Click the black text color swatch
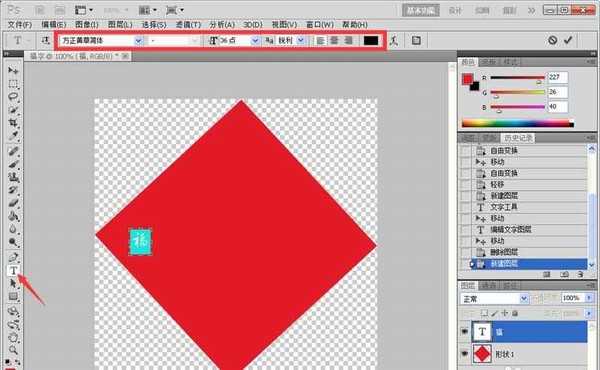 (371, 41)
